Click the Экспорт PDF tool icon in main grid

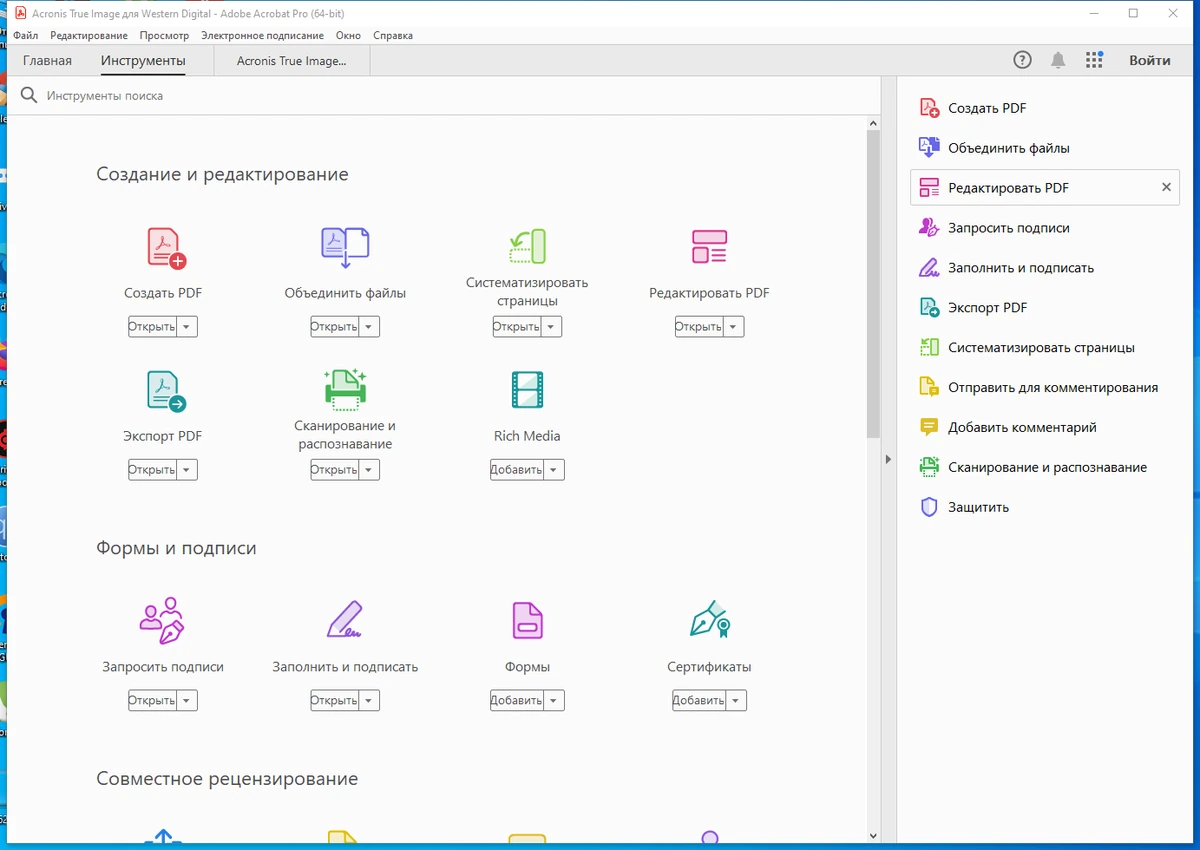coord(167,391)
